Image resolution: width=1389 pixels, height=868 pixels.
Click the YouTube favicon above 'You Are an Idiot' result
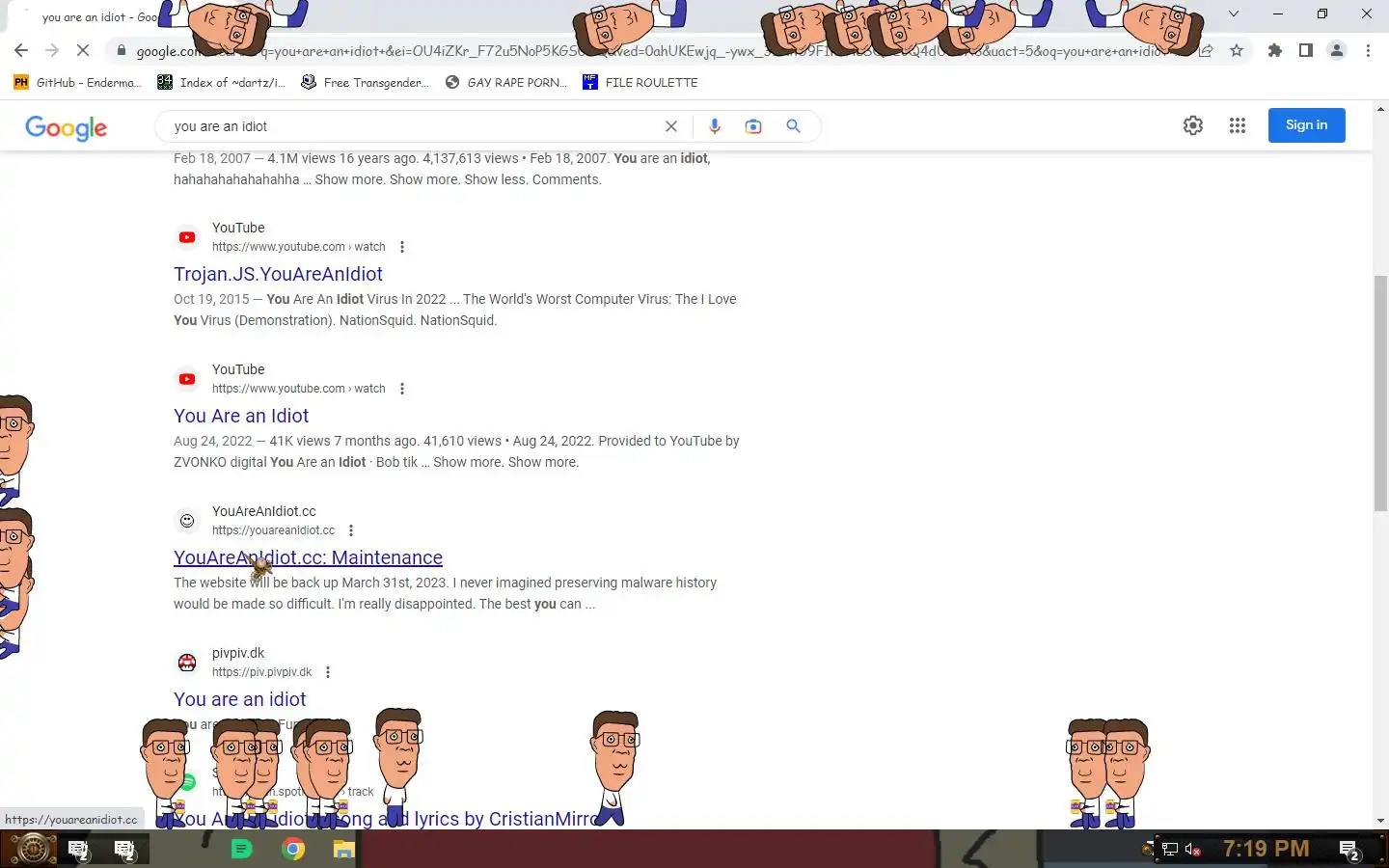pyautogui.click(x=187, y=379)
